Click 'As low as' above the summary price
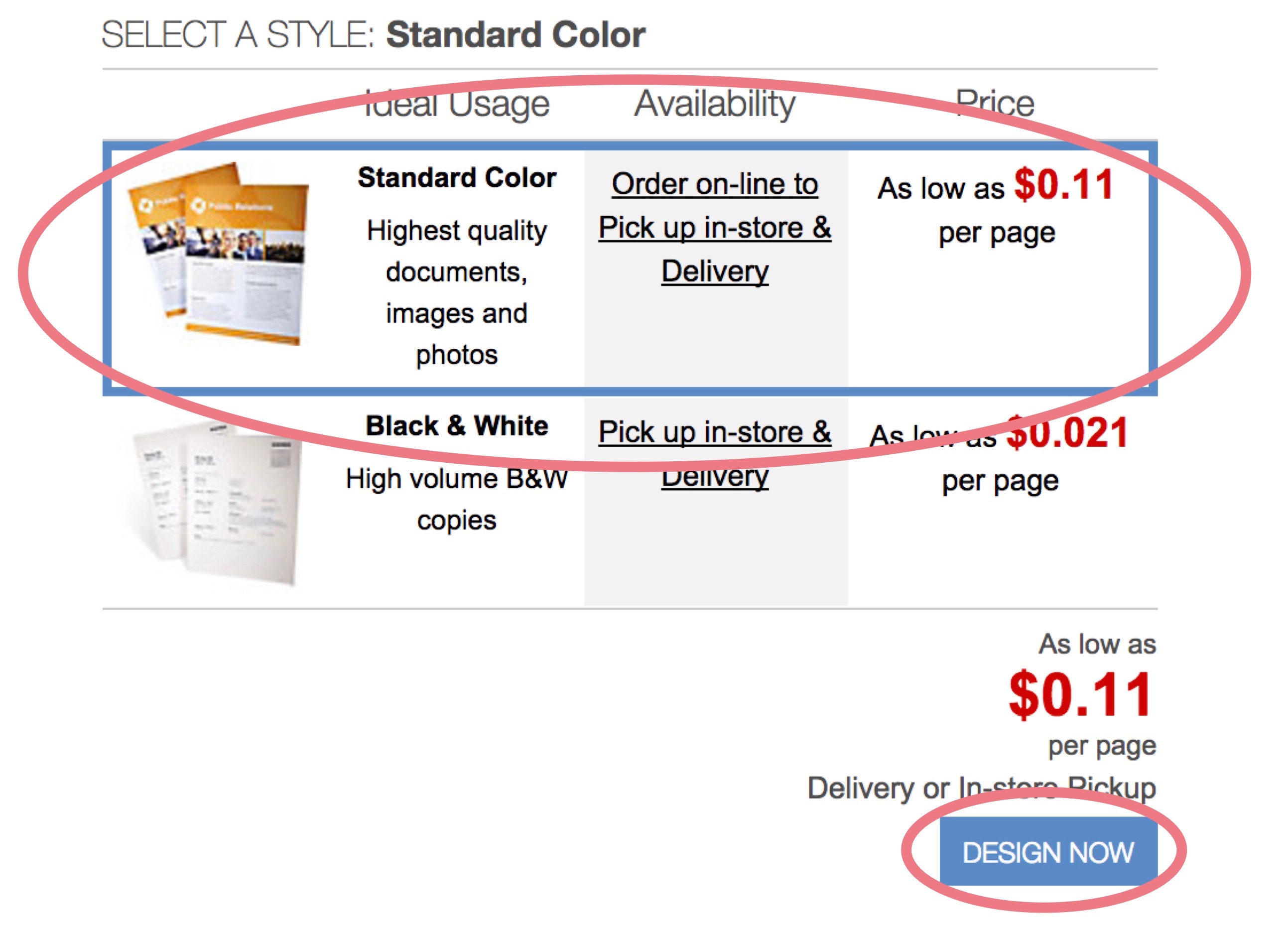The image size is (1288, 933). pos(1097,644)
